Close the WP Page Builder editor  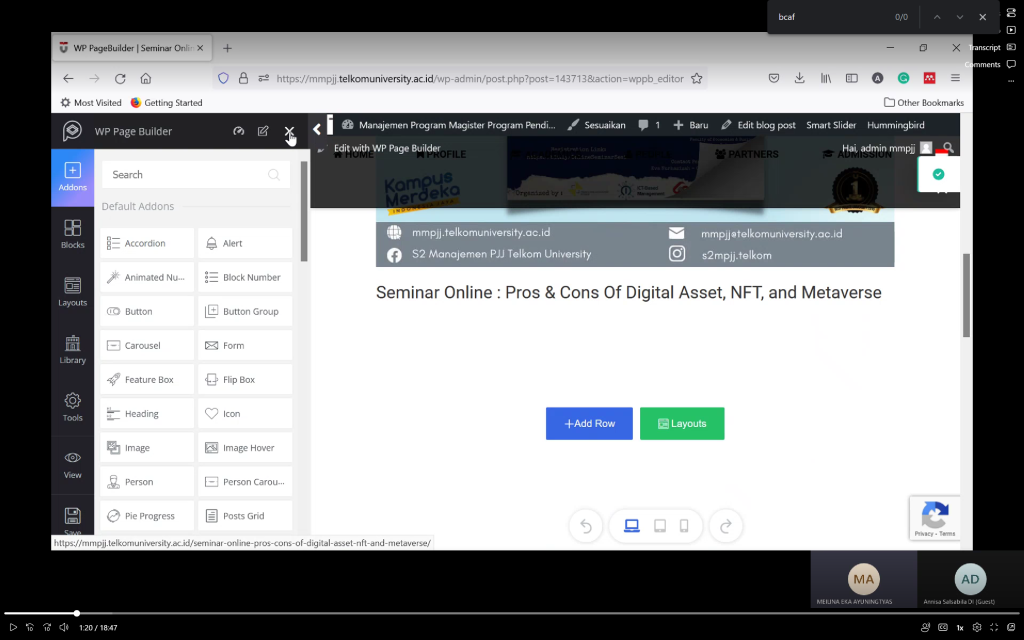click(289, 131)
